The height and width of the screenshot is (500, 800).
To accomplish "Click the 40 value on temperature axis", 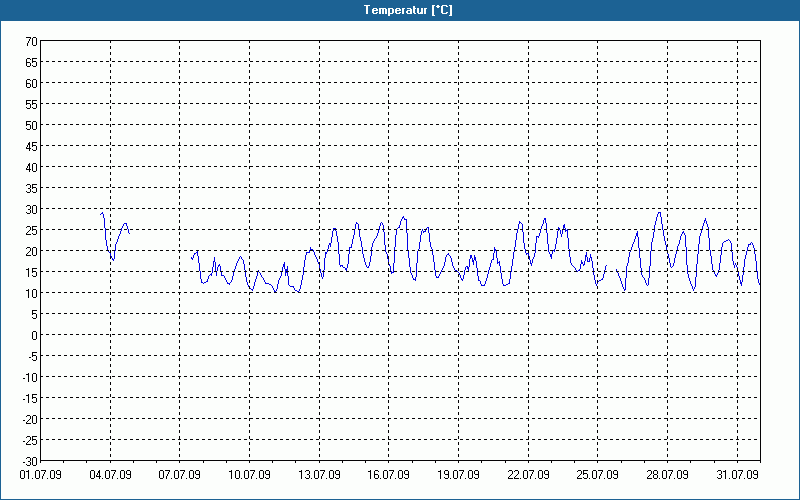I will (x=32, y=167).
